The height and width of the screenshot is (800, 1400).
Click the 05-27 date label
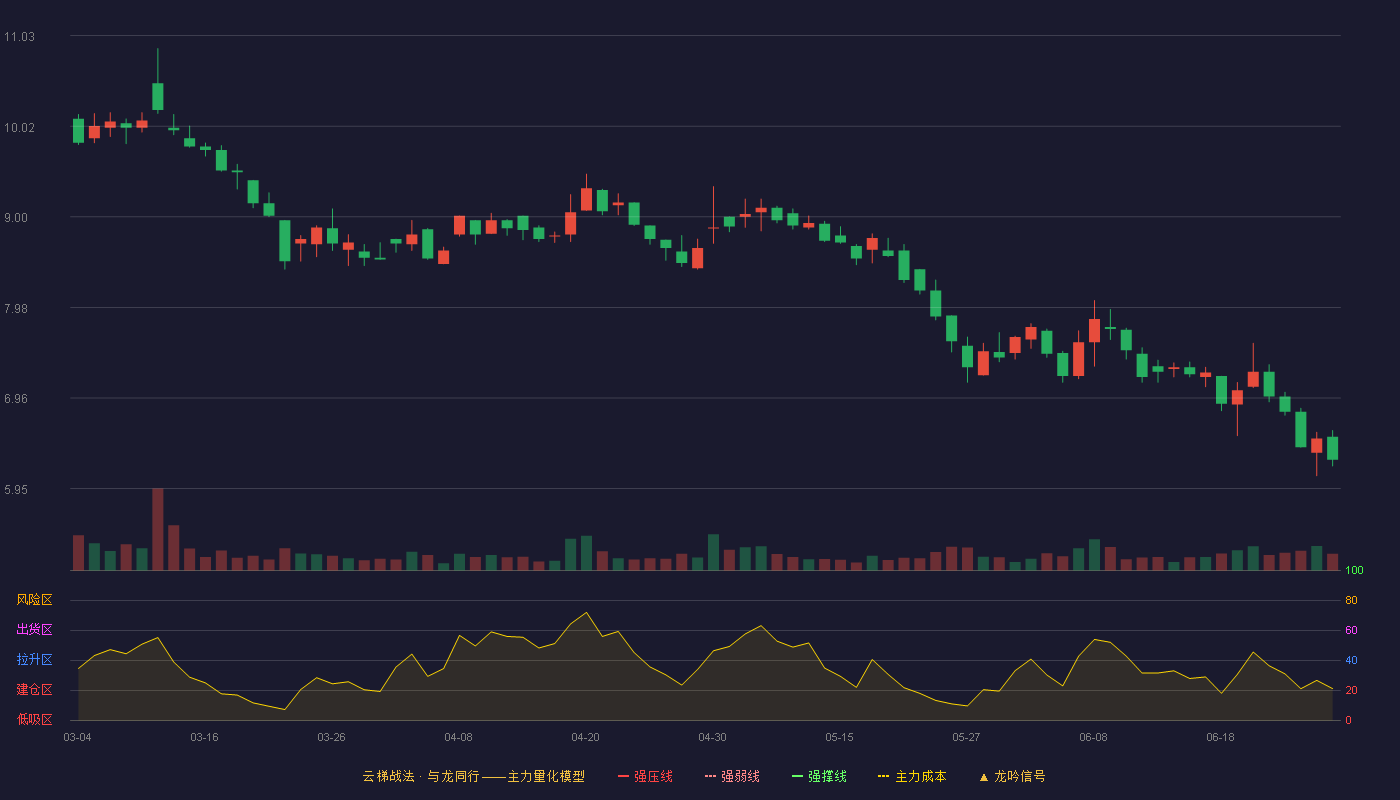click(966, 737)
